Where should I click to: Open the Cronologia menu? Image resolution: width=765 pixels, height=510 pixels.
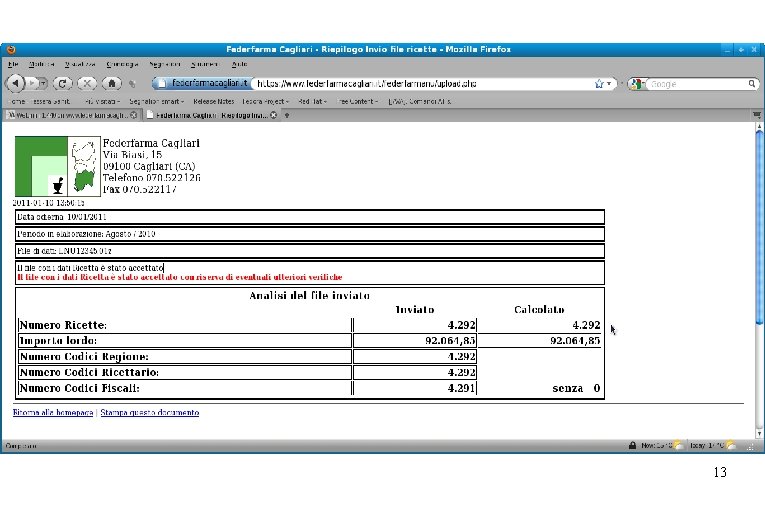(122, 64)
